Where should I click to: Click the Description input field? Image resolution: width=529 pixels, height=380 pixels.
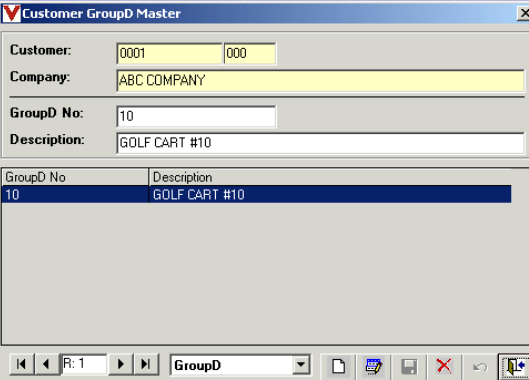[x=320, y=143]
